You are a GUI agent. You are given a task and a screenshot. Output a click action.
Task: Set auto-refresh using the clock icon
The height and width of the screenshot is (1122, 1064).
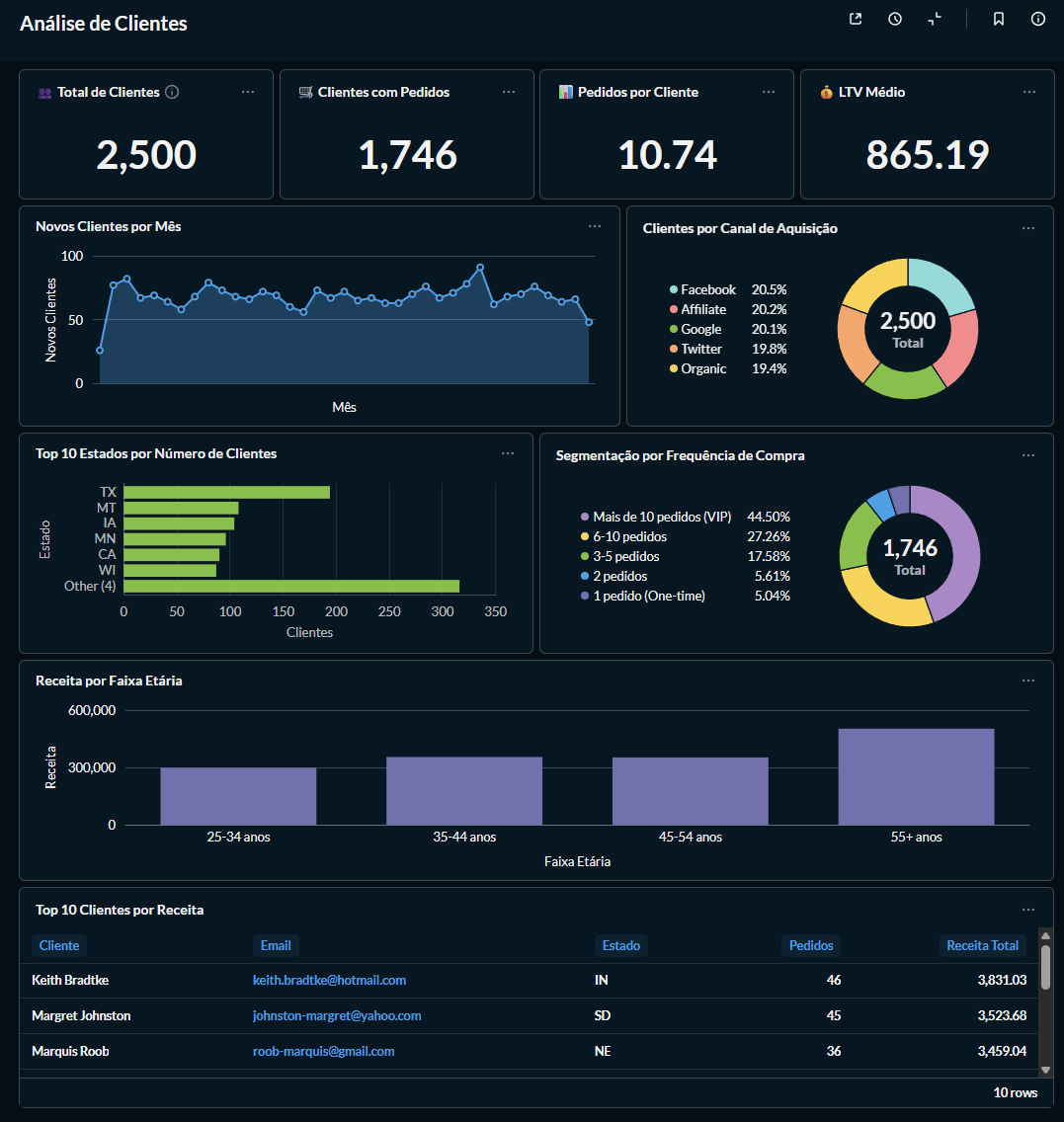click(x=894, y=18)
